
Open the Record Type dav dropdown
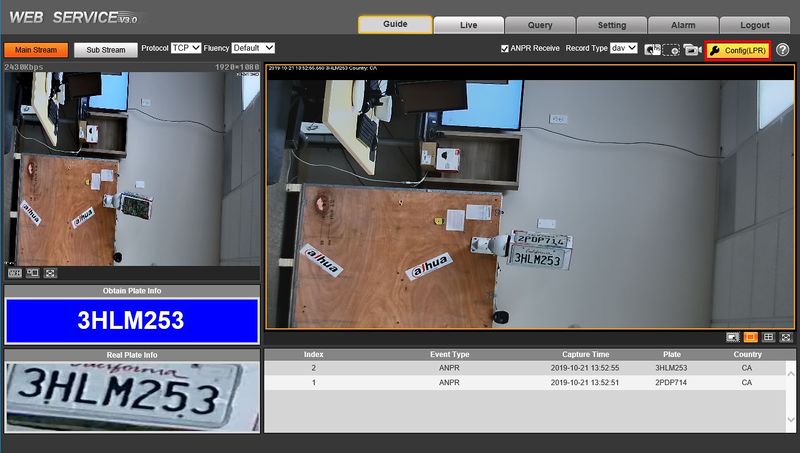coord(623,48)
